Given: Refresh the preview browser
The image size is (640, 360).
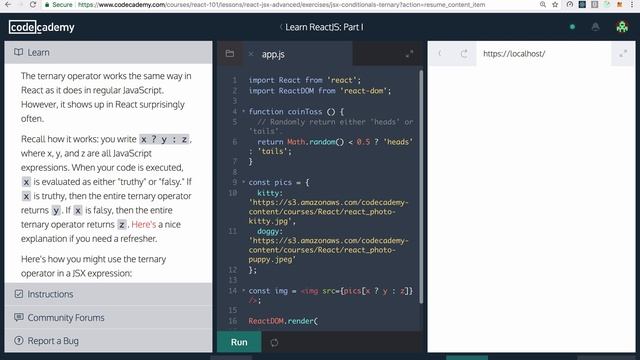Looking at the screenshot, I should pyautogui.click(x=464, y=53).
